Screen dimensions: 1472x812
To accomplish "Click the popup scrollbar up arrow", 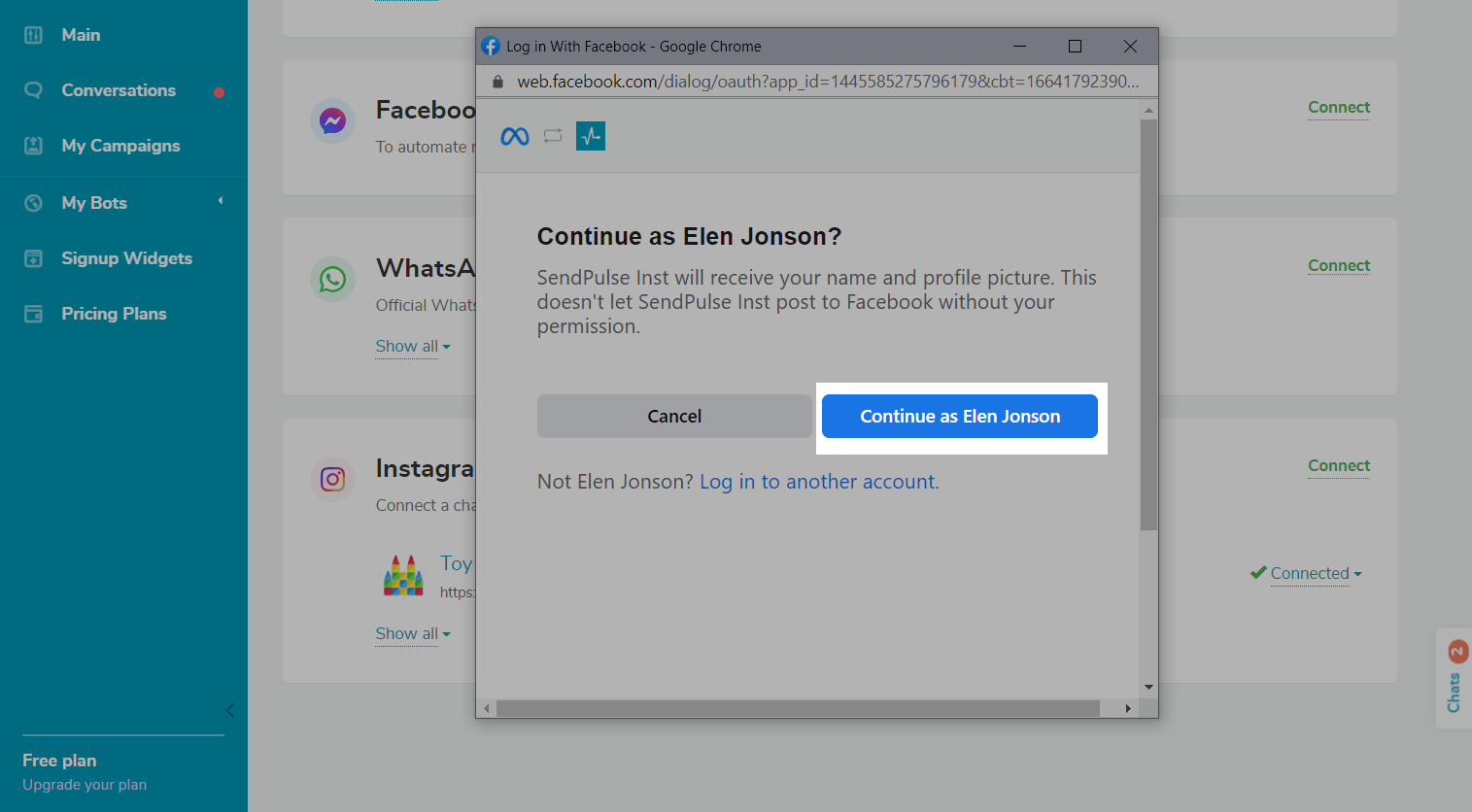I will 1148,111.
